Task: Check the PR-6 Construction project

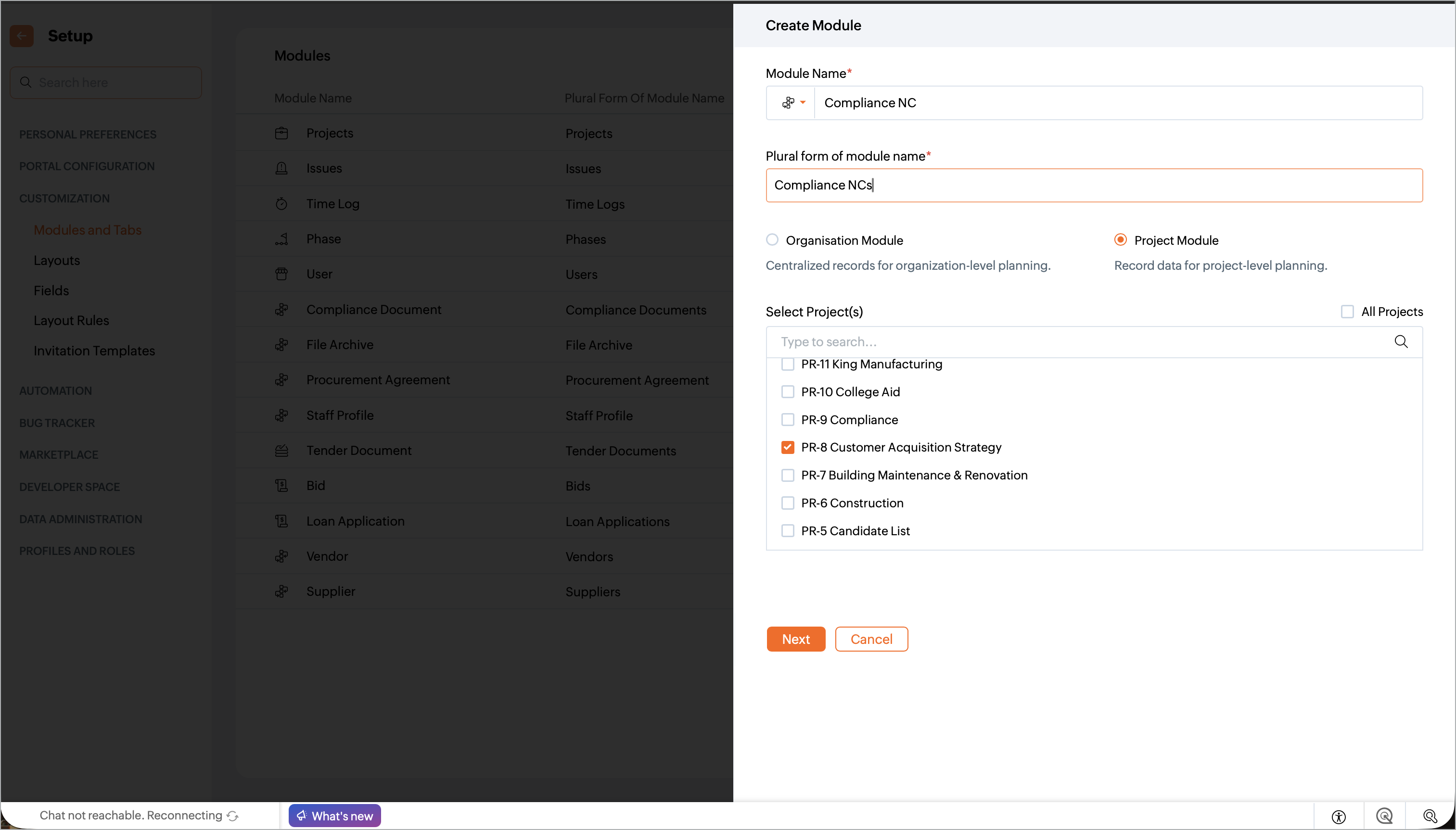Action: 787,503
